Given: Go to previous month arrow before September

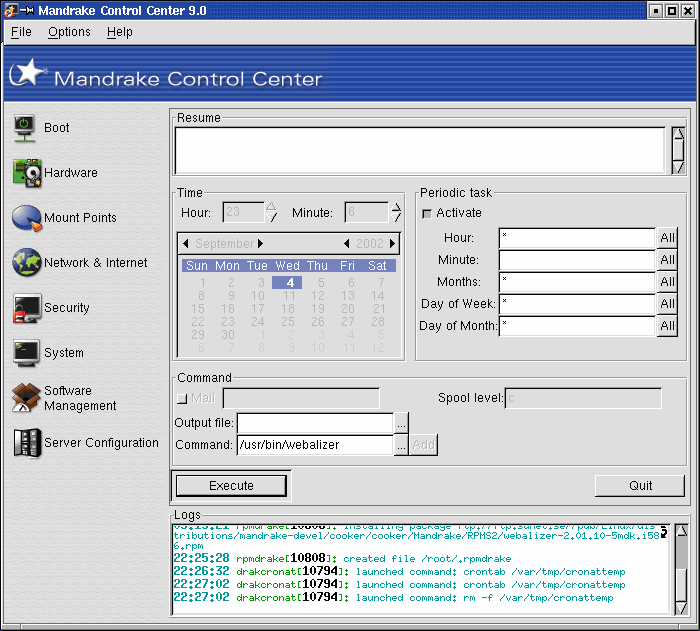Looking at the screenshot, I should pyautogui.click(x=186, y=243).
